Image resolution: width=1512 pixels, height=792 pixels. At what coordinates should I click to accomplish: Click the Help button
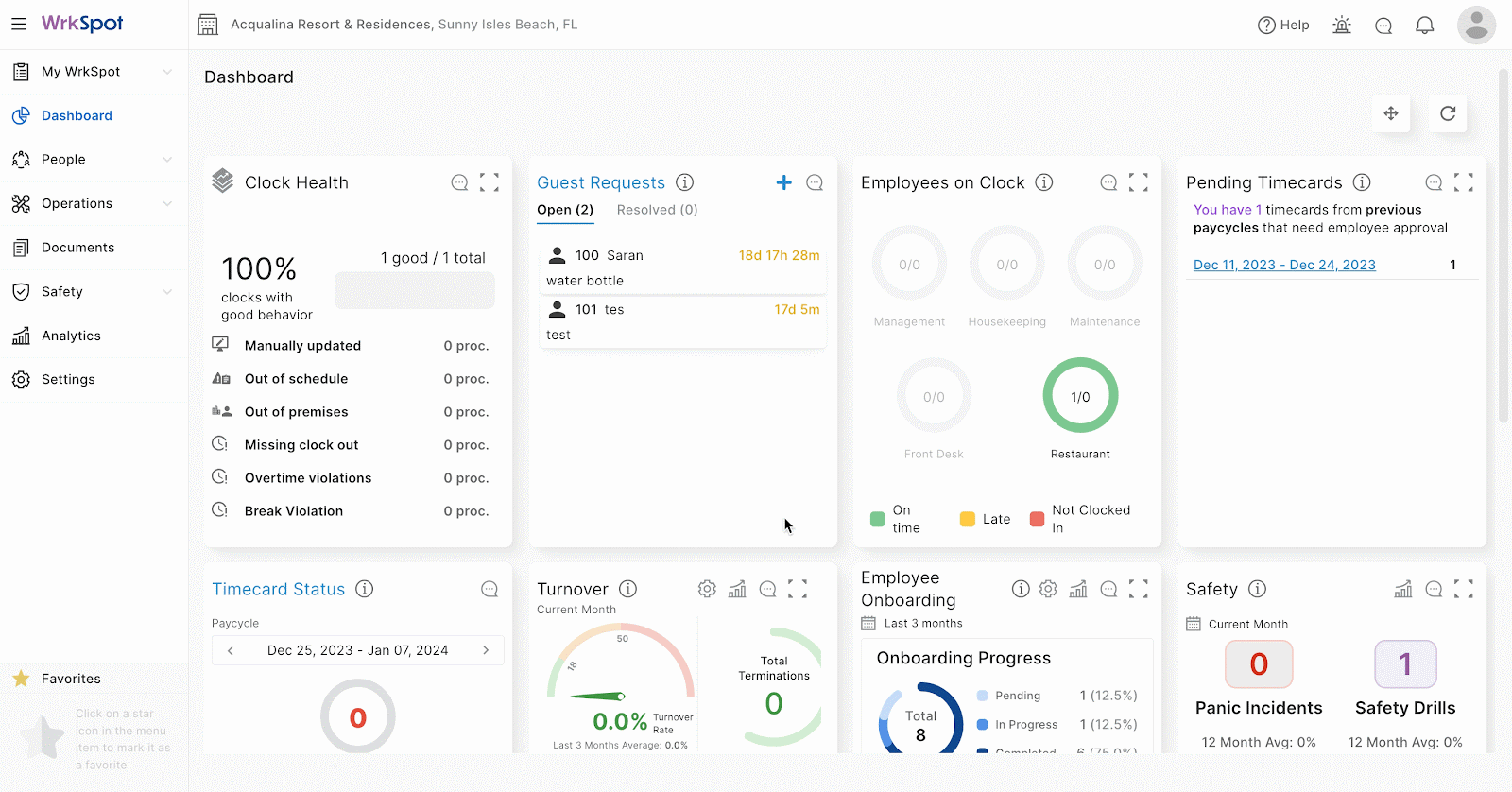coord(1283,26)
